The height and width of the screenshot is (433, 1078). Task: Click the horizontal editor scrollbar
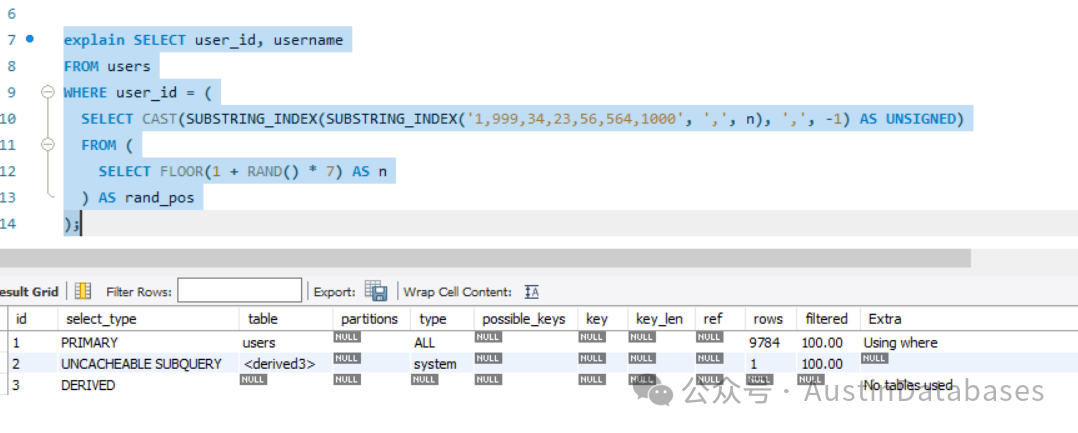(x=485, y=258)
